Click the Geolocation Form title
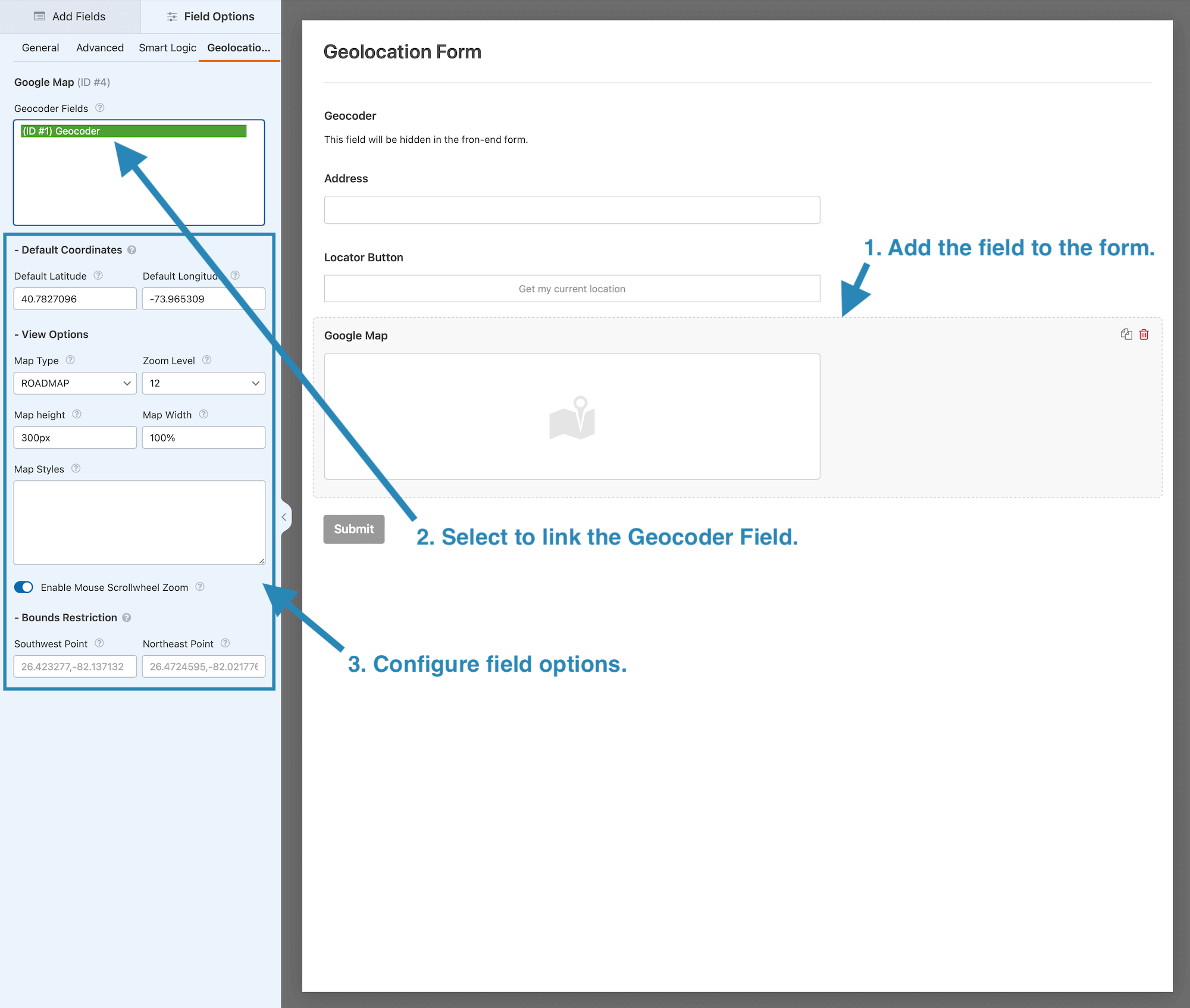This screenshot has width=1190, height=1008. coord(402,52)
